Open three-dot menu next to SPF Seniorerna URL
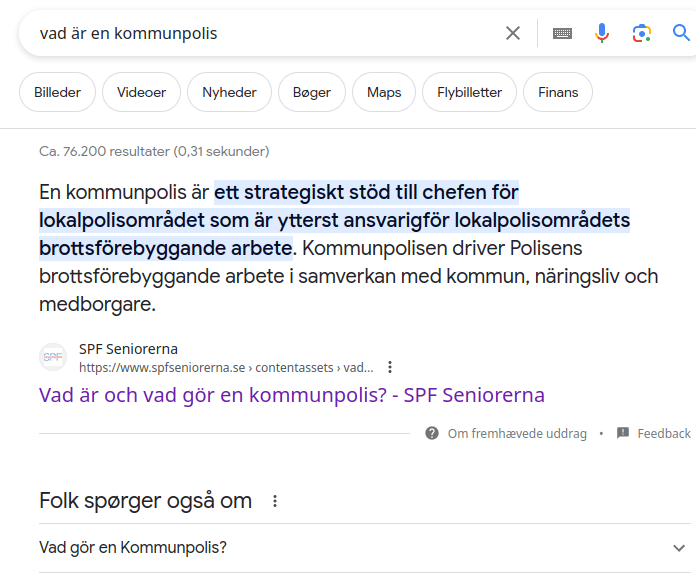 [390, 366]
